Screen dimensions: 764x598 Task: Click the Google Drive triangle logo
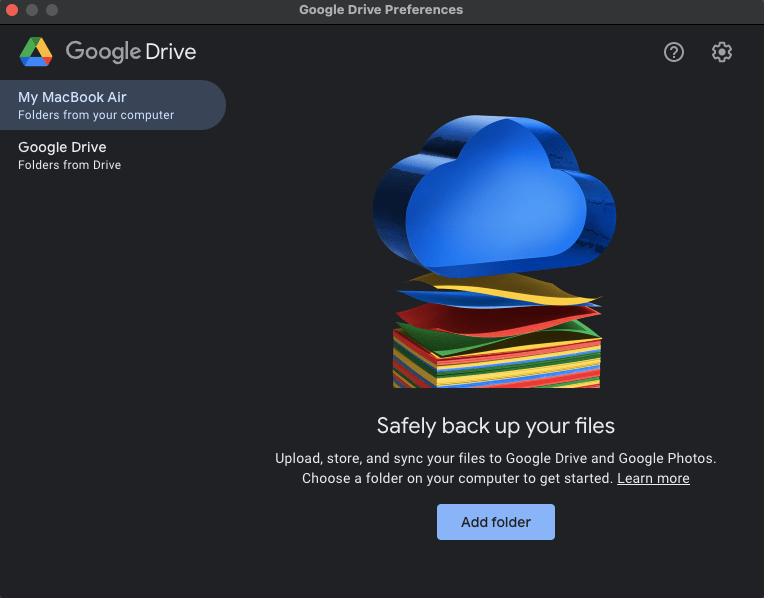coord(36,52)
